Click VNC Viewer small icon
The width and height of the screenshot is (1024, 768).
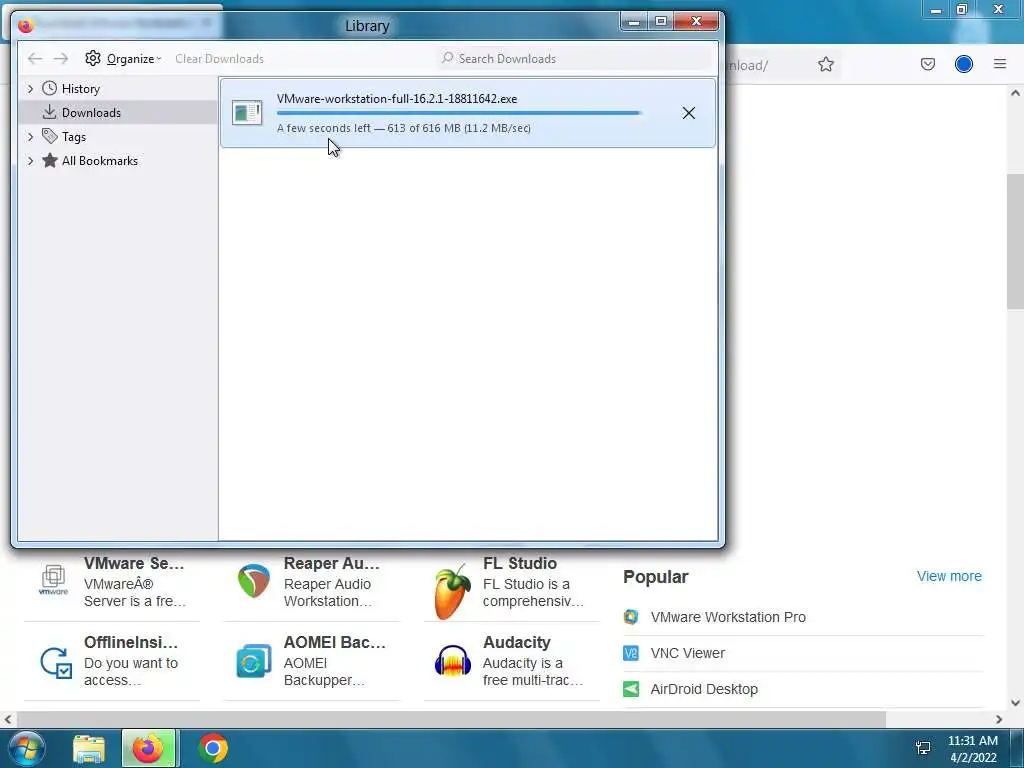(631, 653)
